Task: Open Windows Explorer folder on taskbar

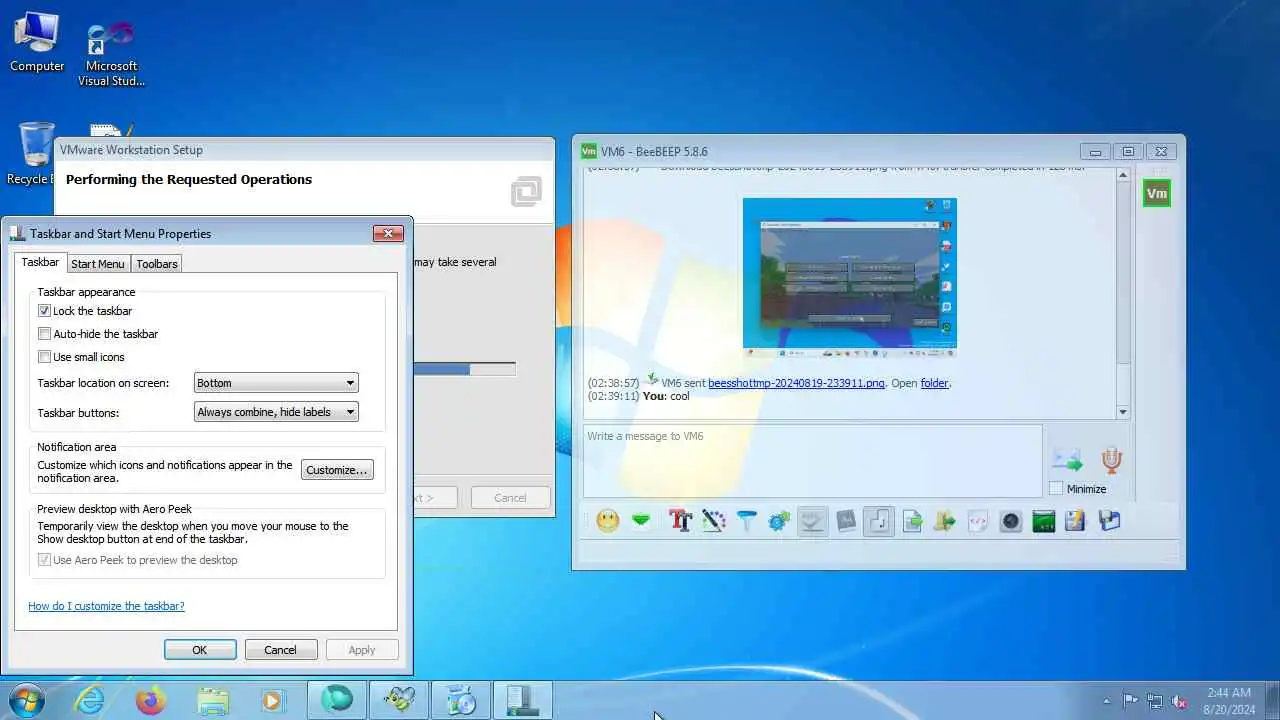Action: pos(212,700)
